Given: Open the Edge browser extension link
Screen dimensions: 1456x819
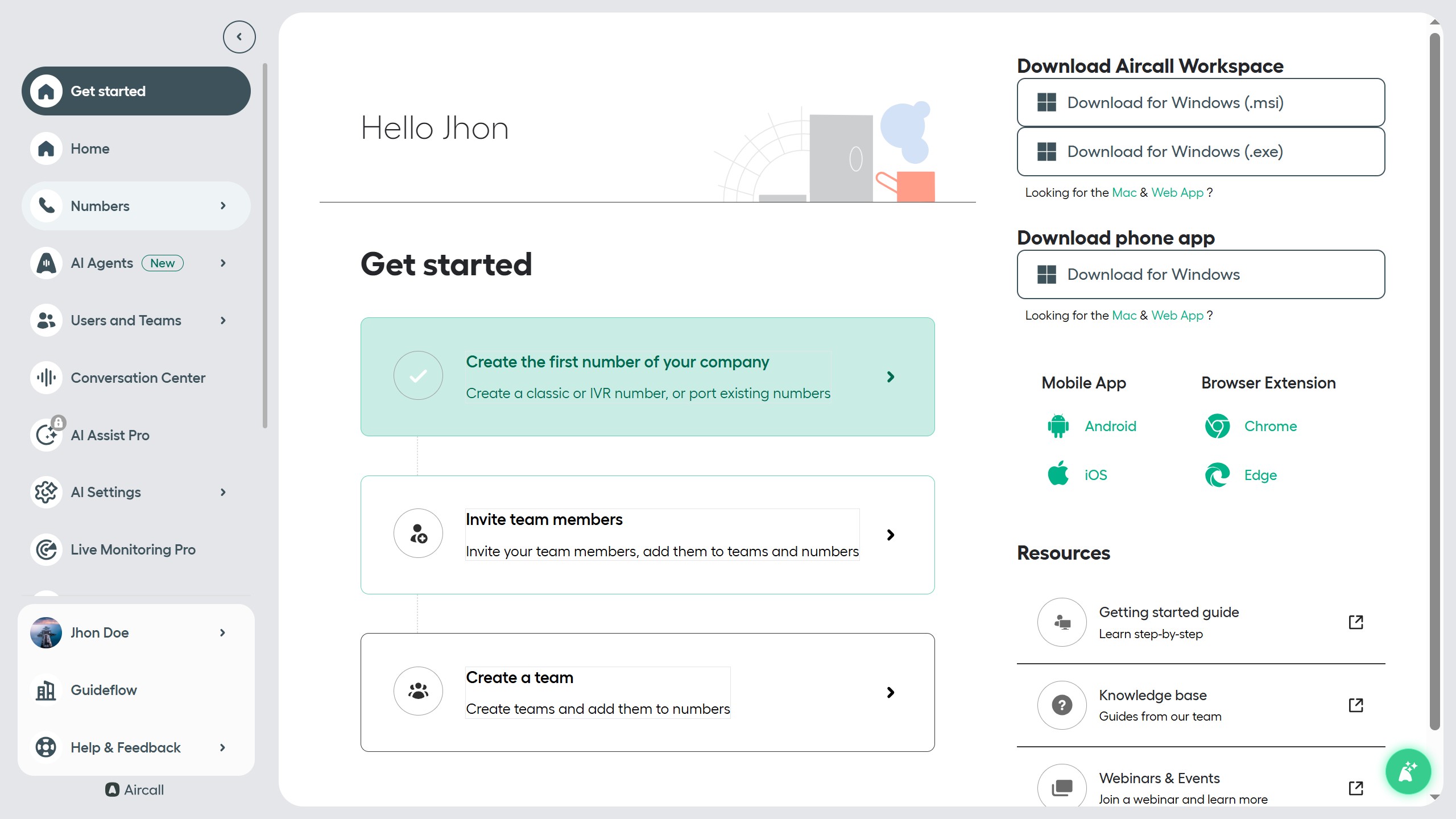Looking at the screenshot, I should click(1260, 475).
